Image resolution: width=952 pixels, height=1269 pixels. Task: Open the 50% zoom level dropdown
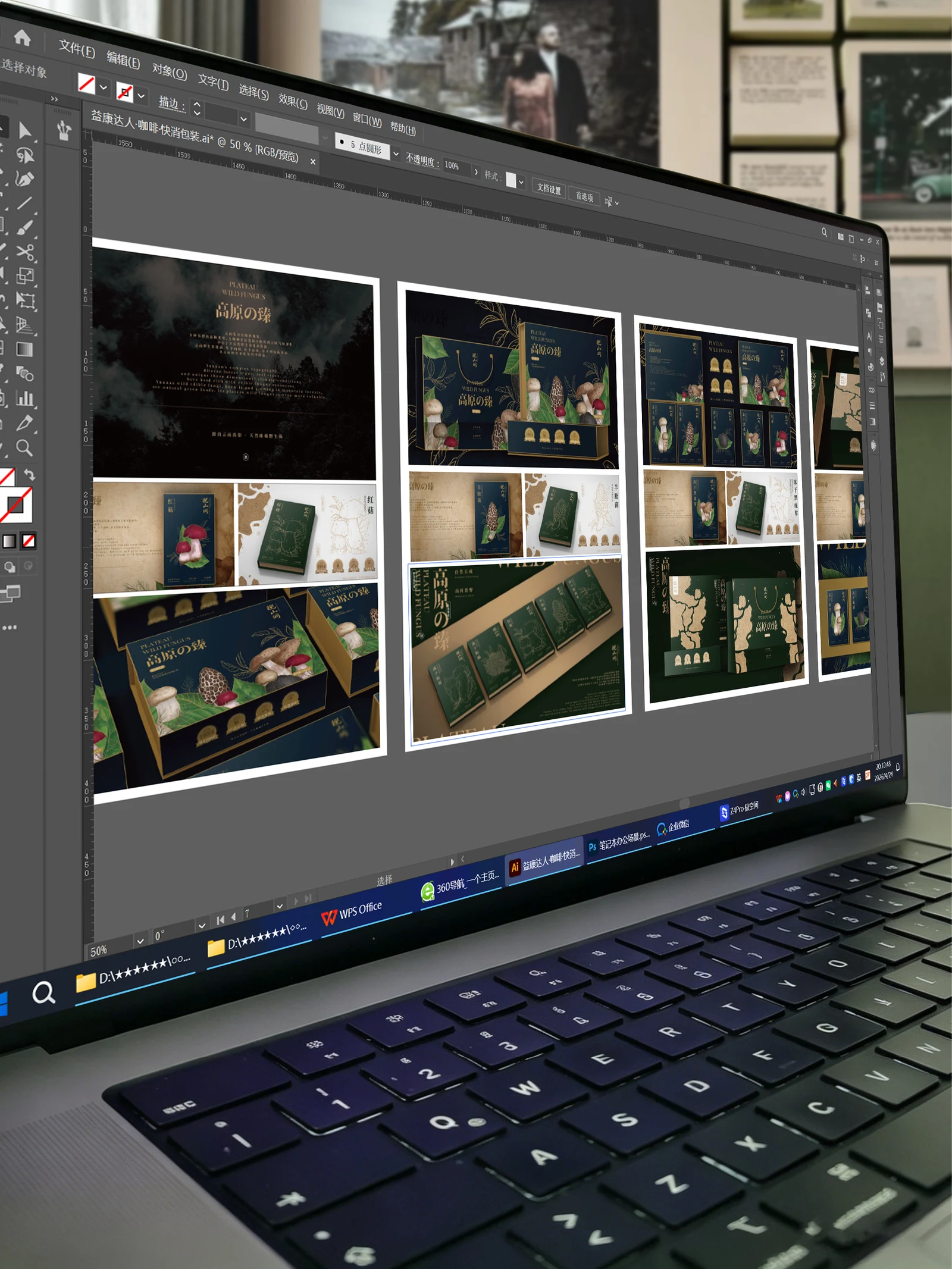coord(140,941)
